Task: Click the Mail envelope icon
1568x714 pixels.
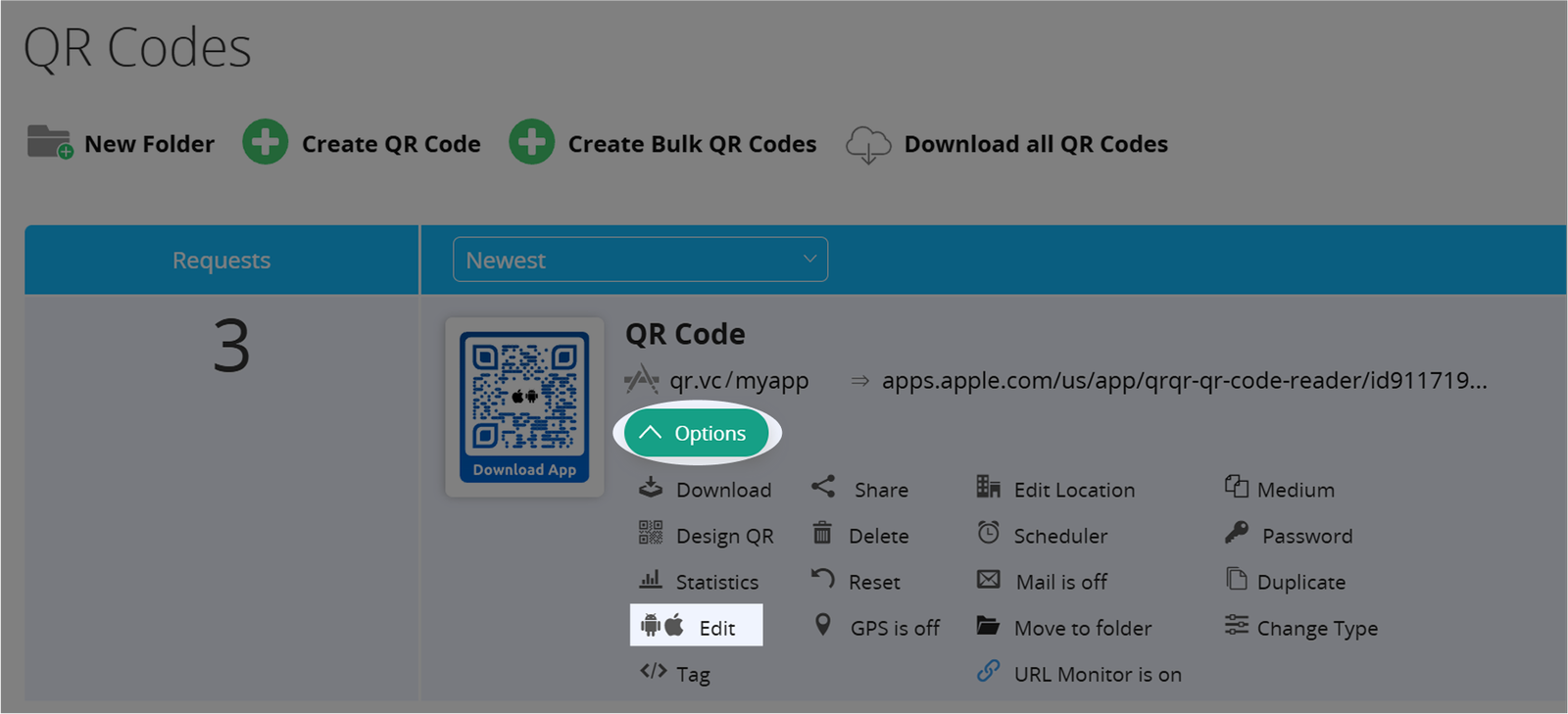Action: [x=989, y=579]
